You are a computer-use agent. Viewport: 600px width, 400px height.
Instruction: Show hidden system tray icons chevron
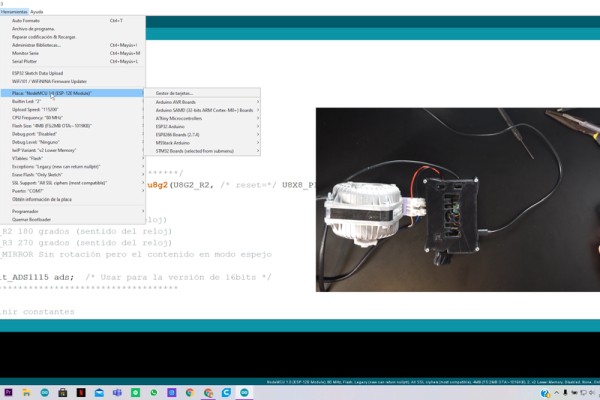click(556, 393)
